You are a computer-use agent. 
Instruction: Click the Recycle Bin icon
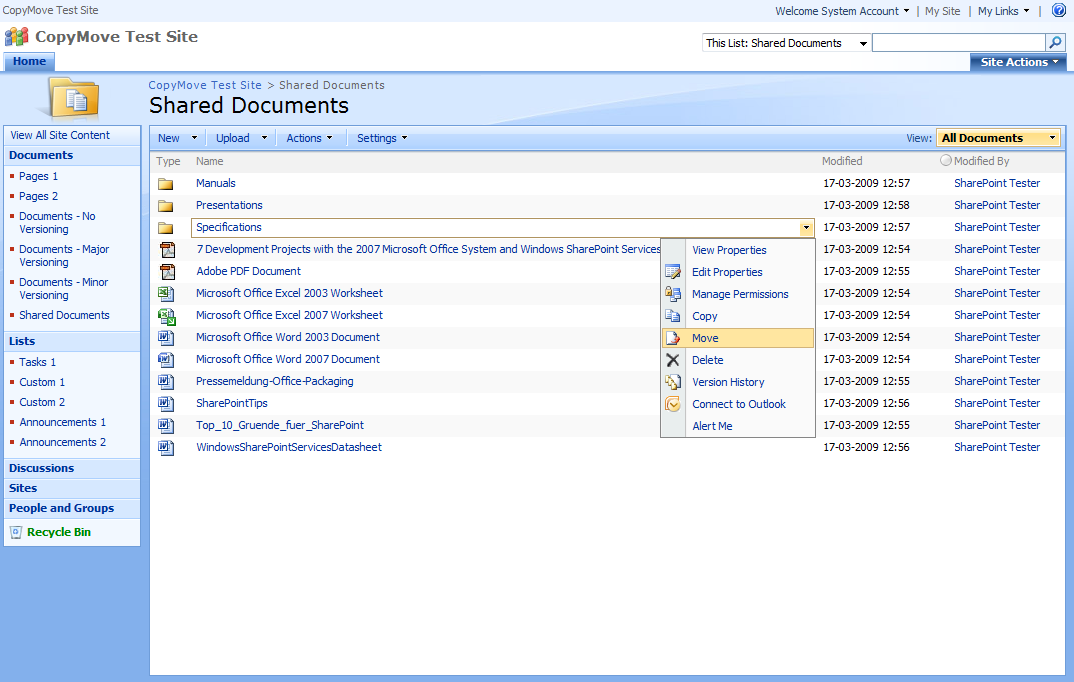tap(16, 532)
